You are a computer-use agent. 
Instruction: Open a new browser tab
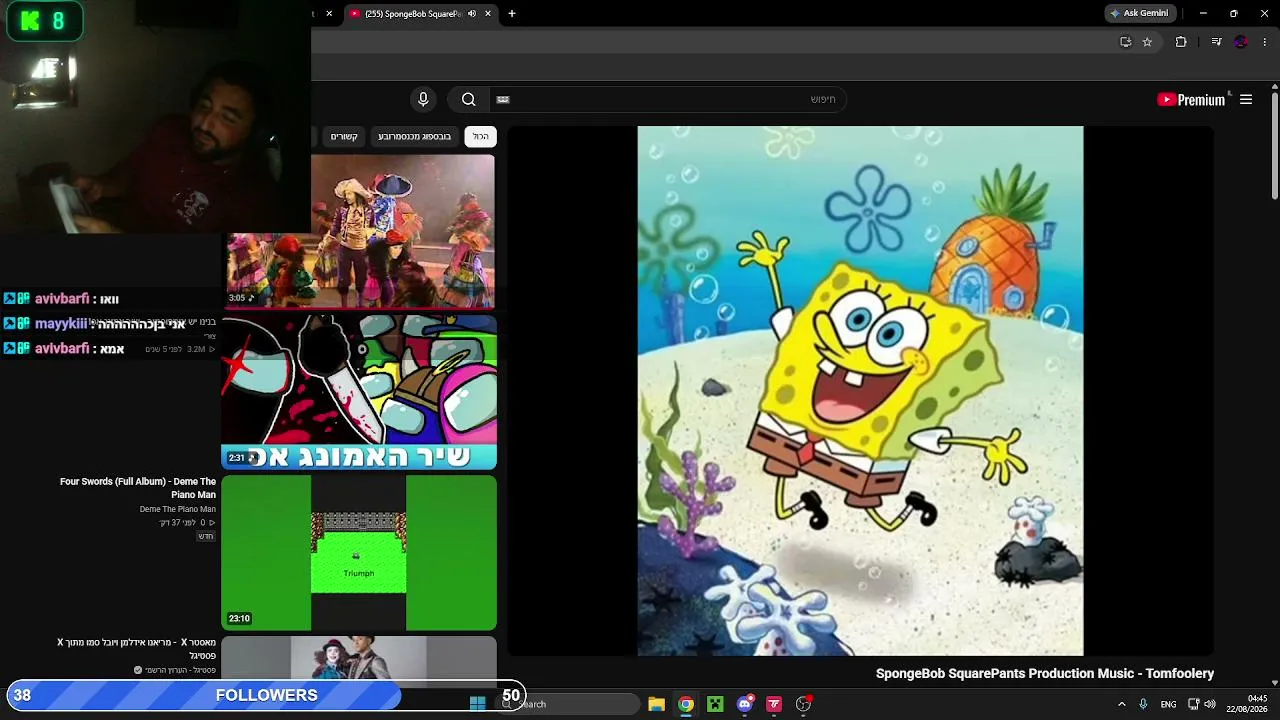(512, 14)
